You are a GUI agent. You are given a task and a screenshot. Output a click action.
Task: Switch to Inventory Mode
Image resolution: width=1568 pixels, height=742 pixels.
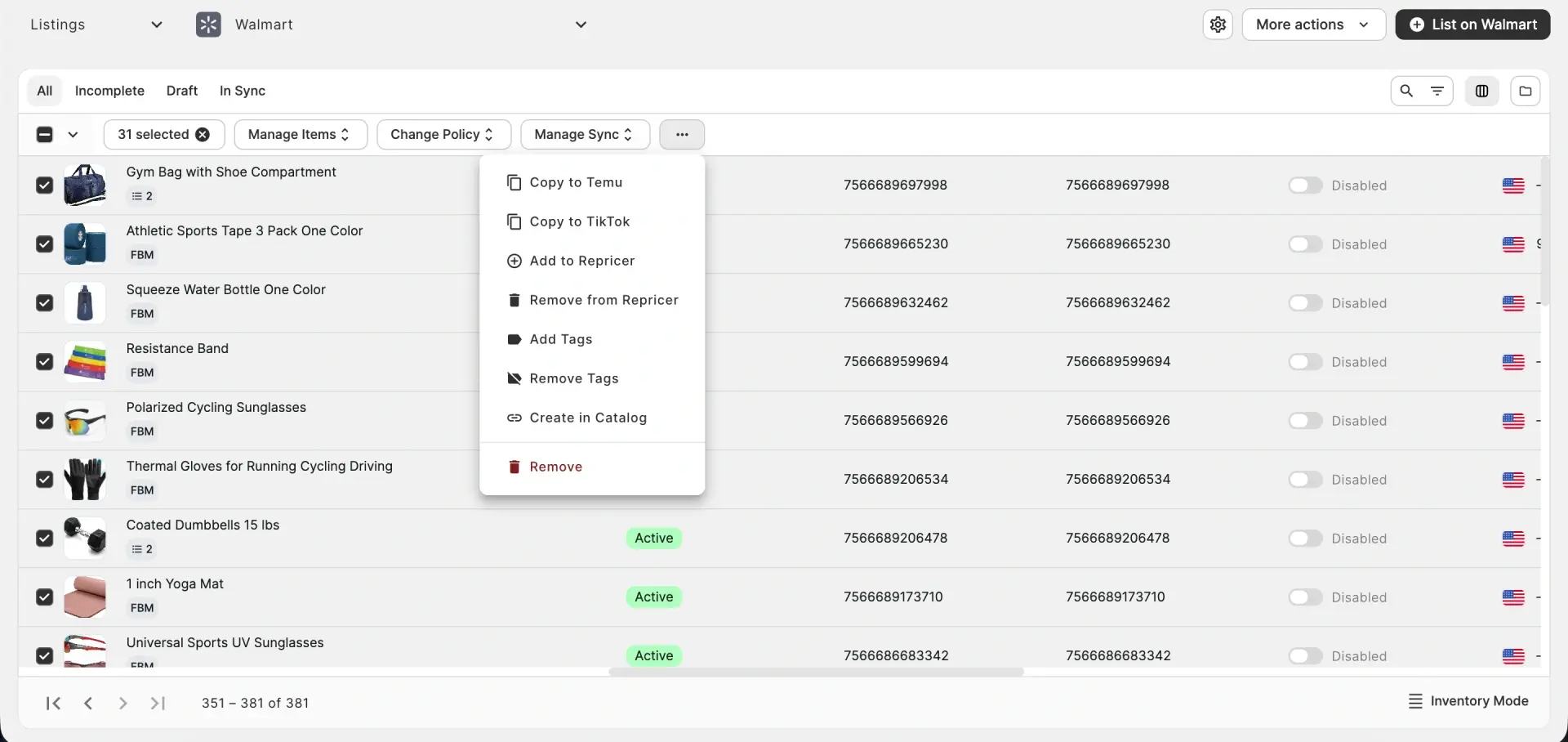[1468, 701]
